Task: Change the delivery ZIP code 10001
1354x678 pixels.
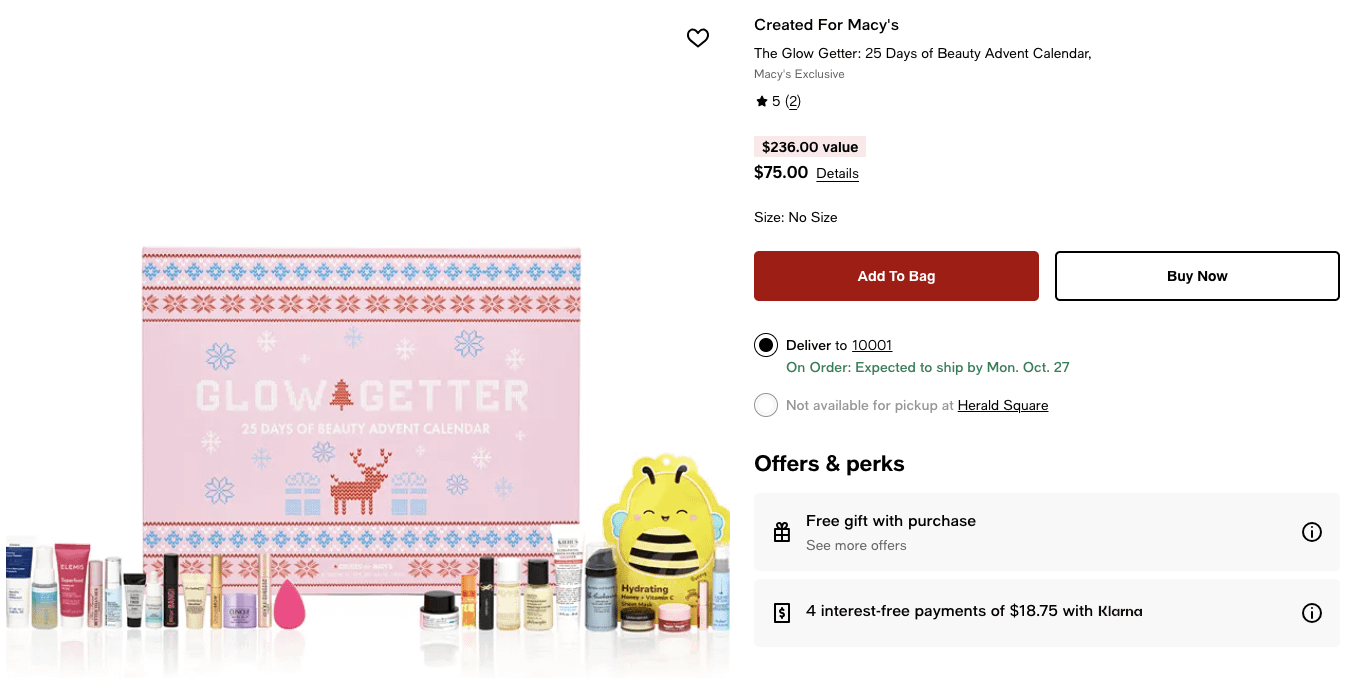Action: (x=872, y=345)
